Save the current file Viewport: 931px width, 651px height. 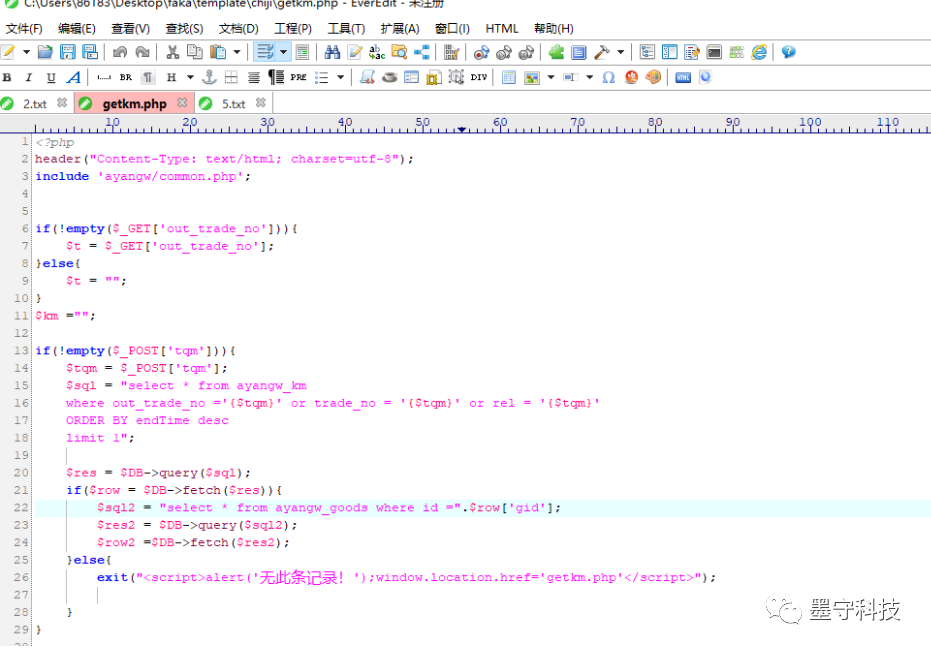click(x=68, y=52)
